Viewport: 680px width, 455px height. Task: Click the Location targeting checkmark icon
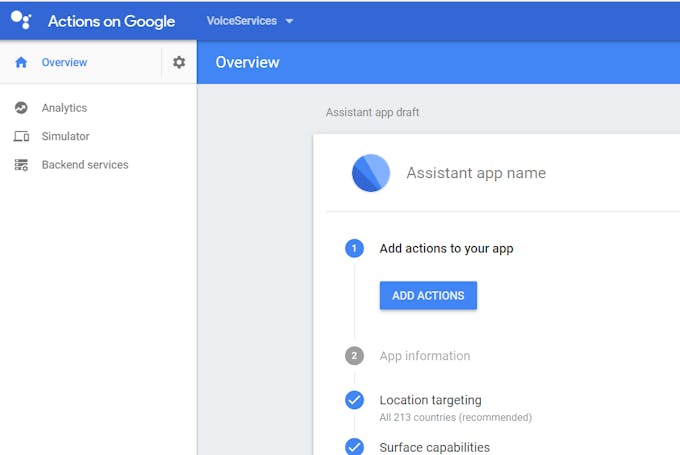pos(354,400)
